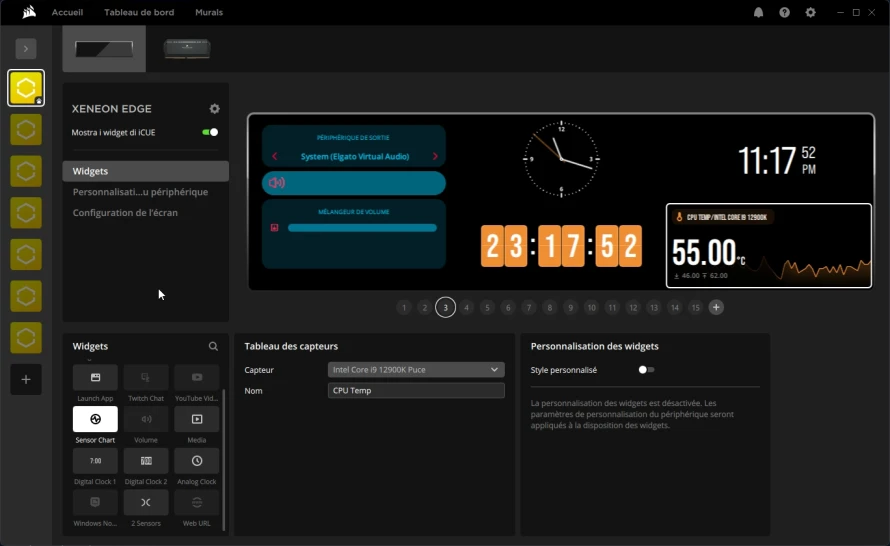This screenshot has width=890, height=546.
Task: Go to screen page 1
Action: 404,307
